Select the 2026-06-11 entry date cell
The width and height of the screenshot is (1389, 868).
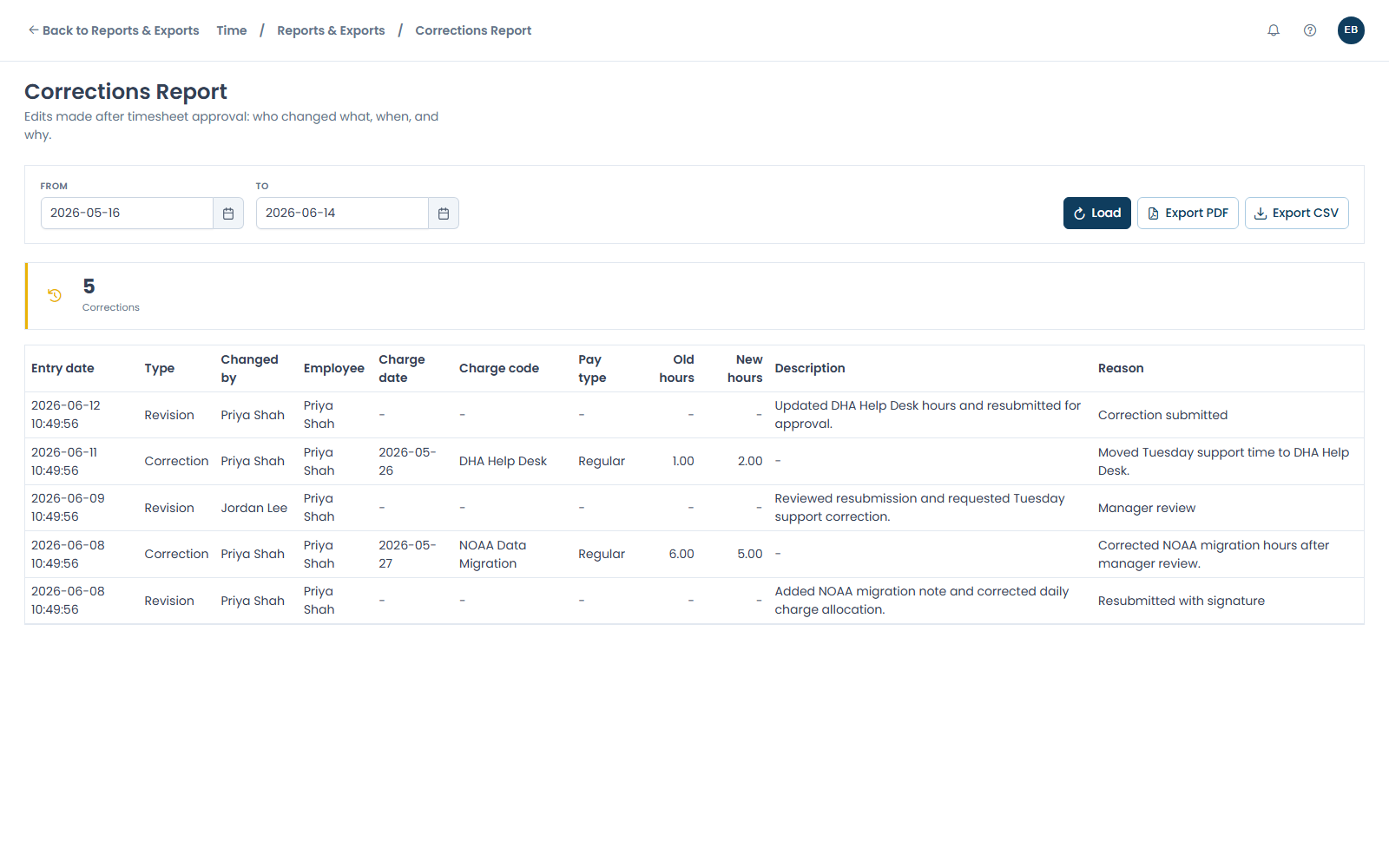point(64,462)
